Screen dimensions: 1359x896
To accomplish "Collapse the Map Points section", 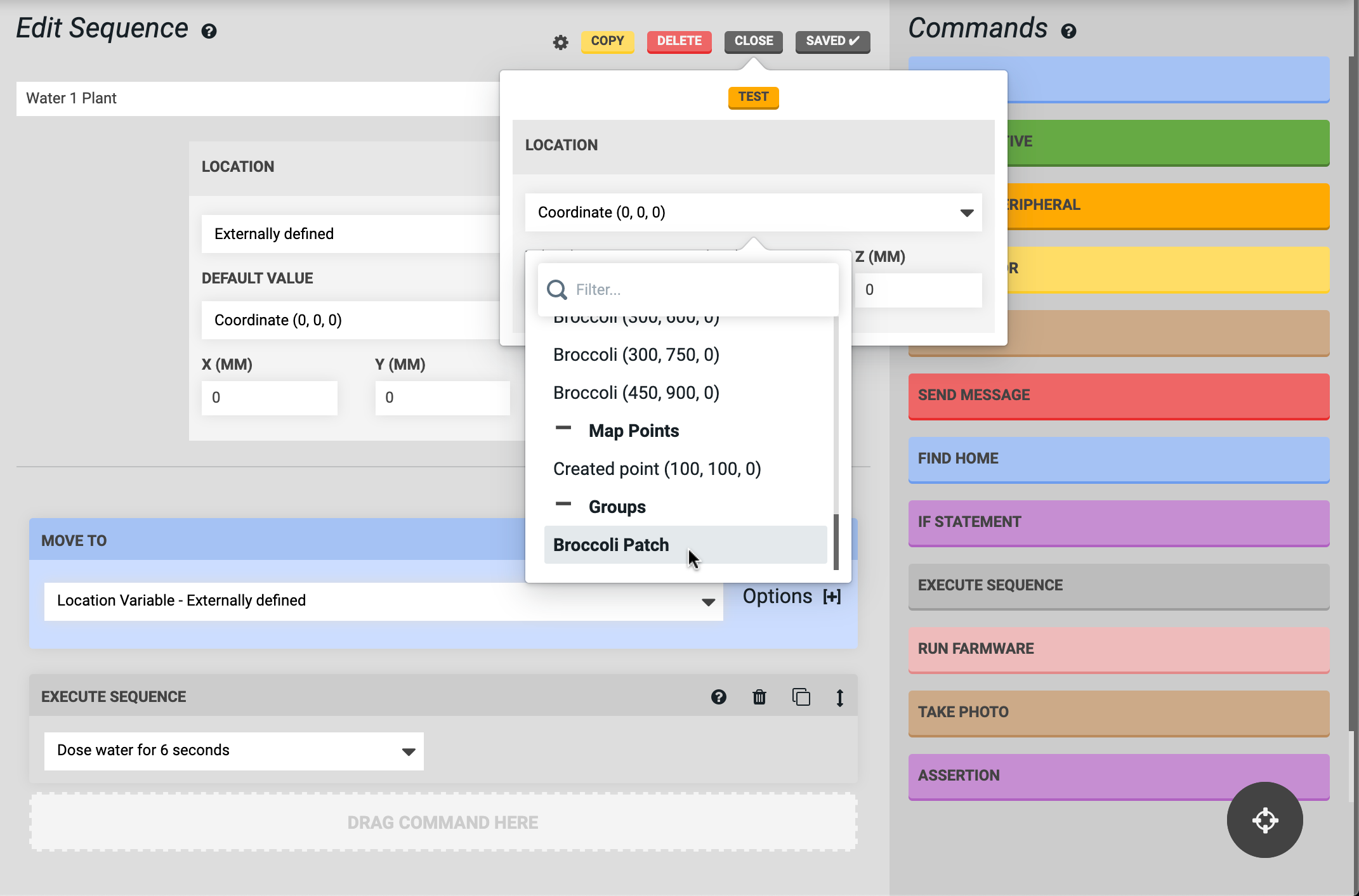I will point(563,429).
